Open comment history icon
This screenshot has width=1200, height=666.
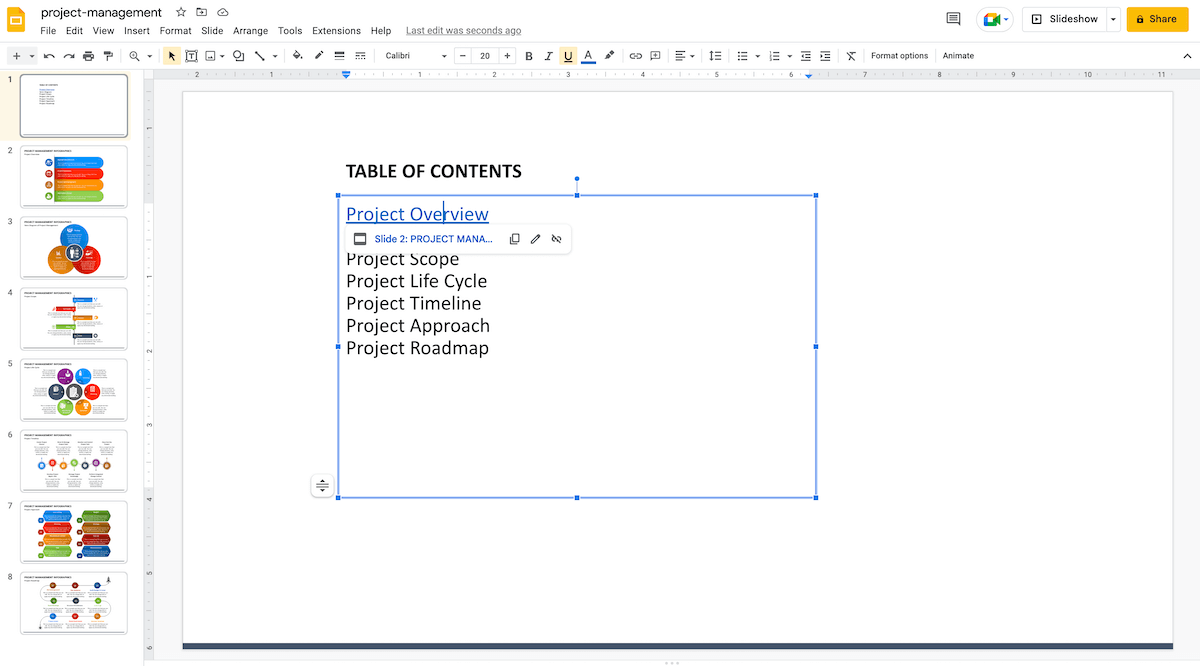point(953,19)
